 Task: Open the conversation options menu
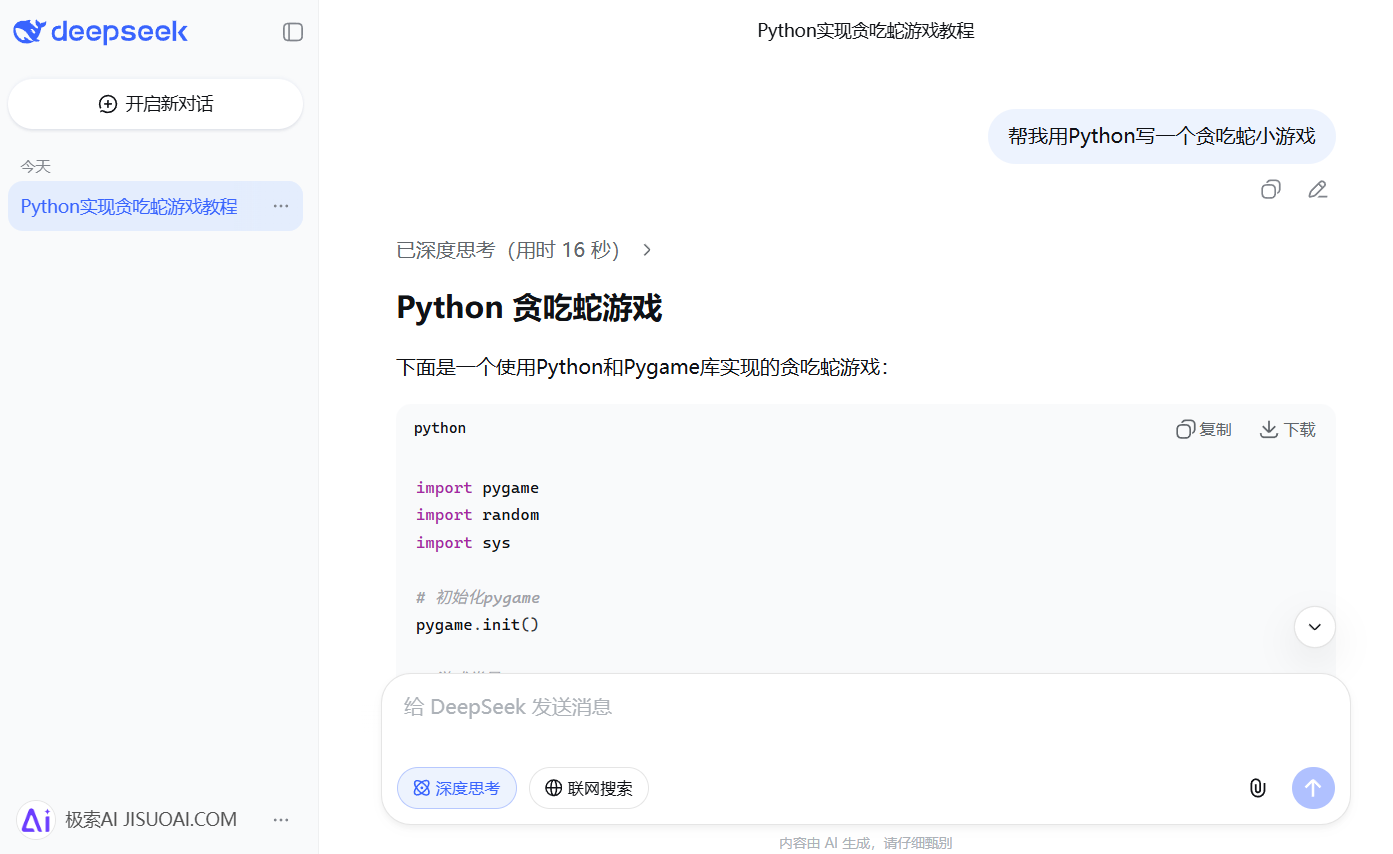(280, 206)
